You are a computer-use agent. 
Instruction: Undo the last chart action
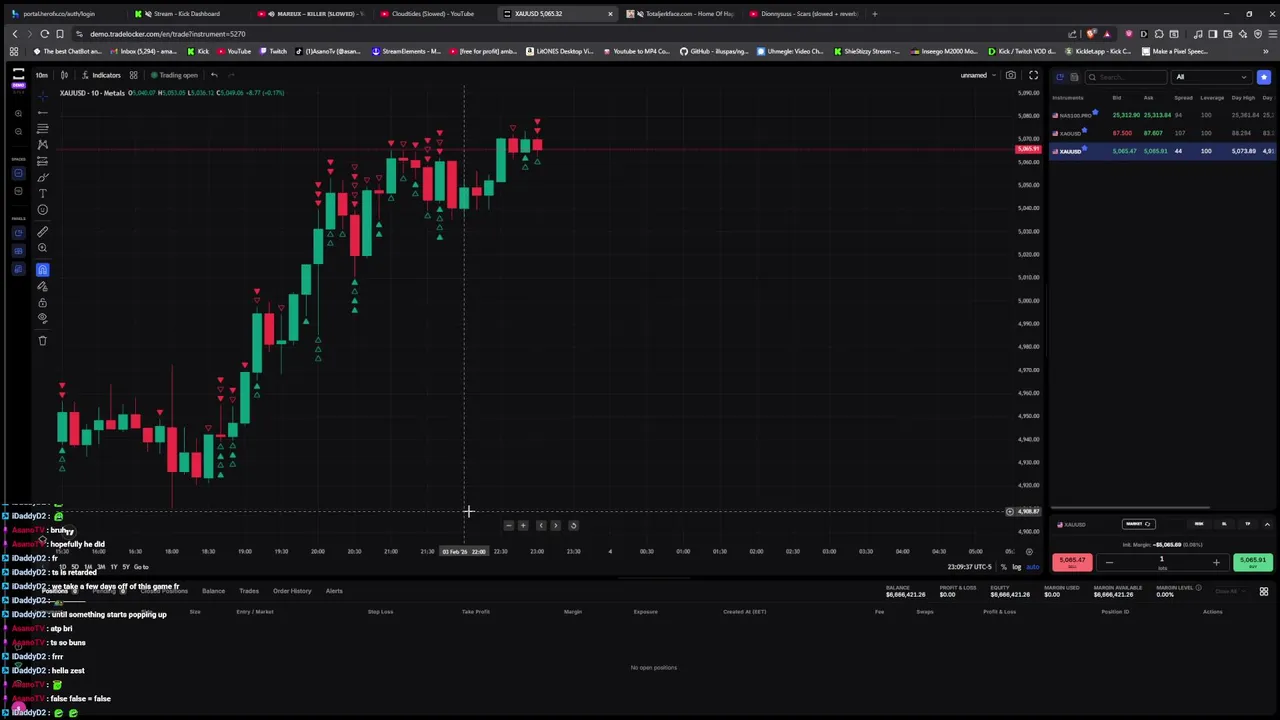point(214,75)
